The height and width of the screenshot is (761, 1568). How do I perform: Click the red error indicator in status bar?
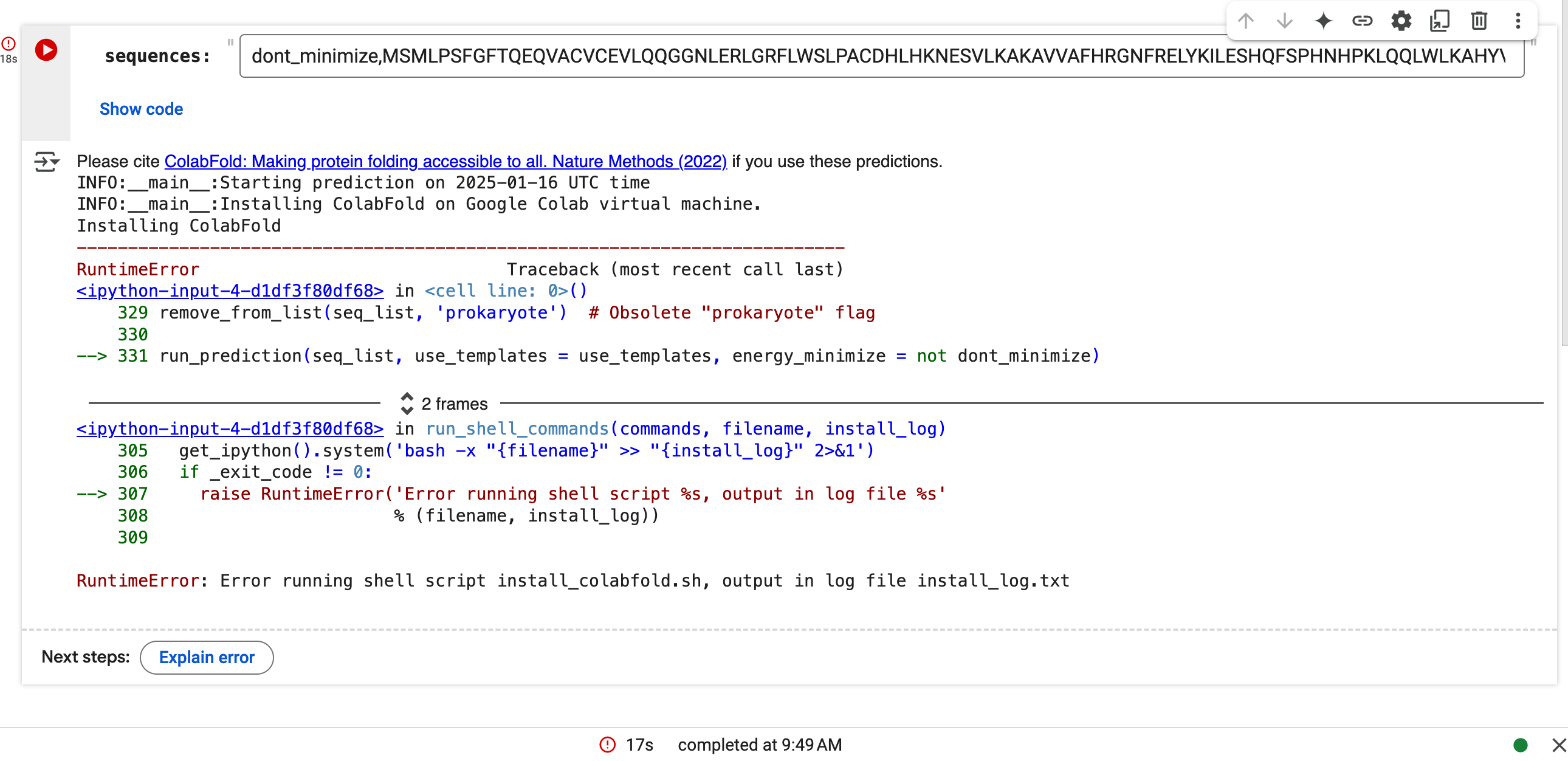pos(608,745)
